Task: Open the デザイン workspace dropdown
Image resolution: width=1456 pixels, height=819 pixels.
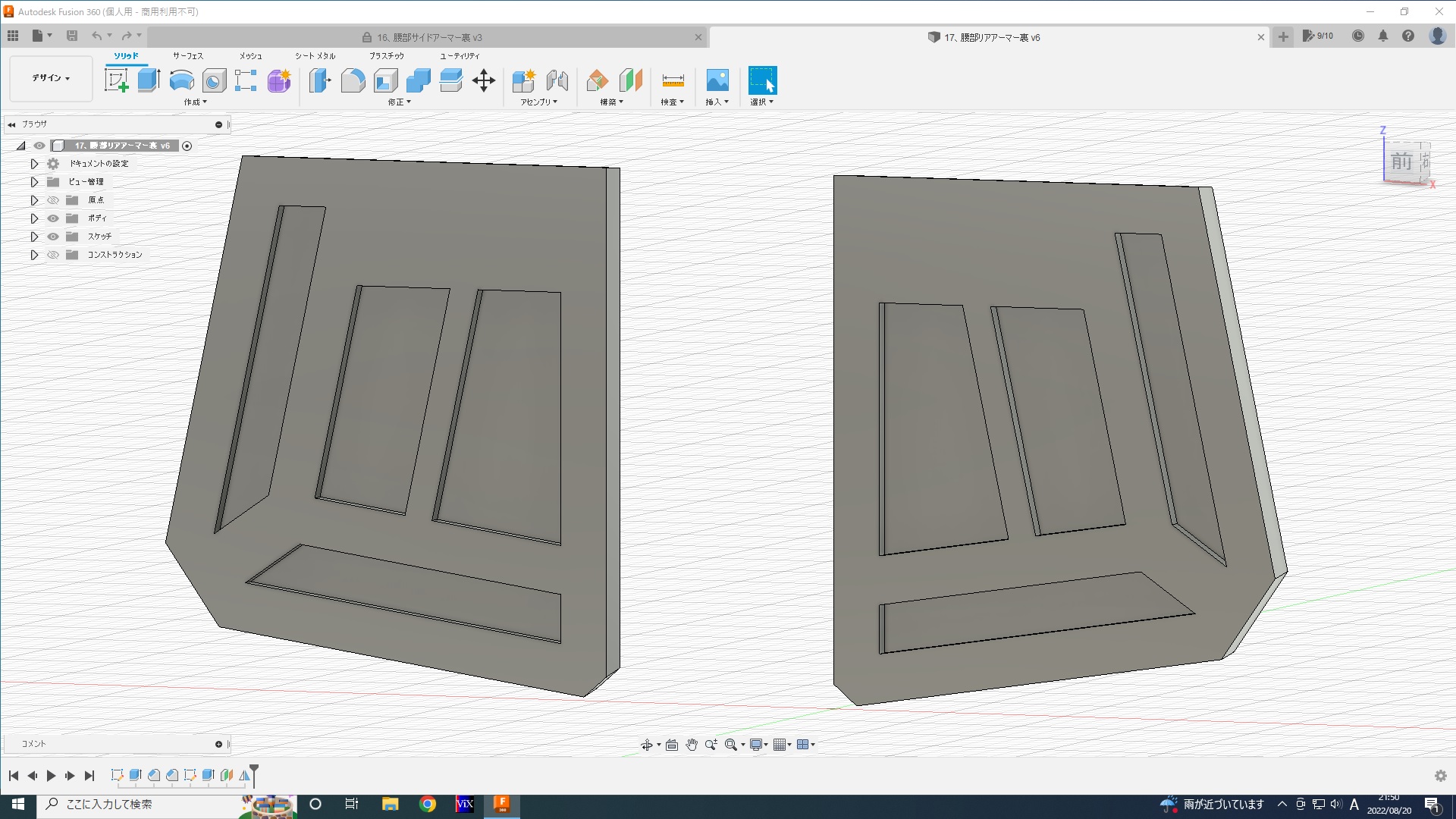Action: [51, 78]
